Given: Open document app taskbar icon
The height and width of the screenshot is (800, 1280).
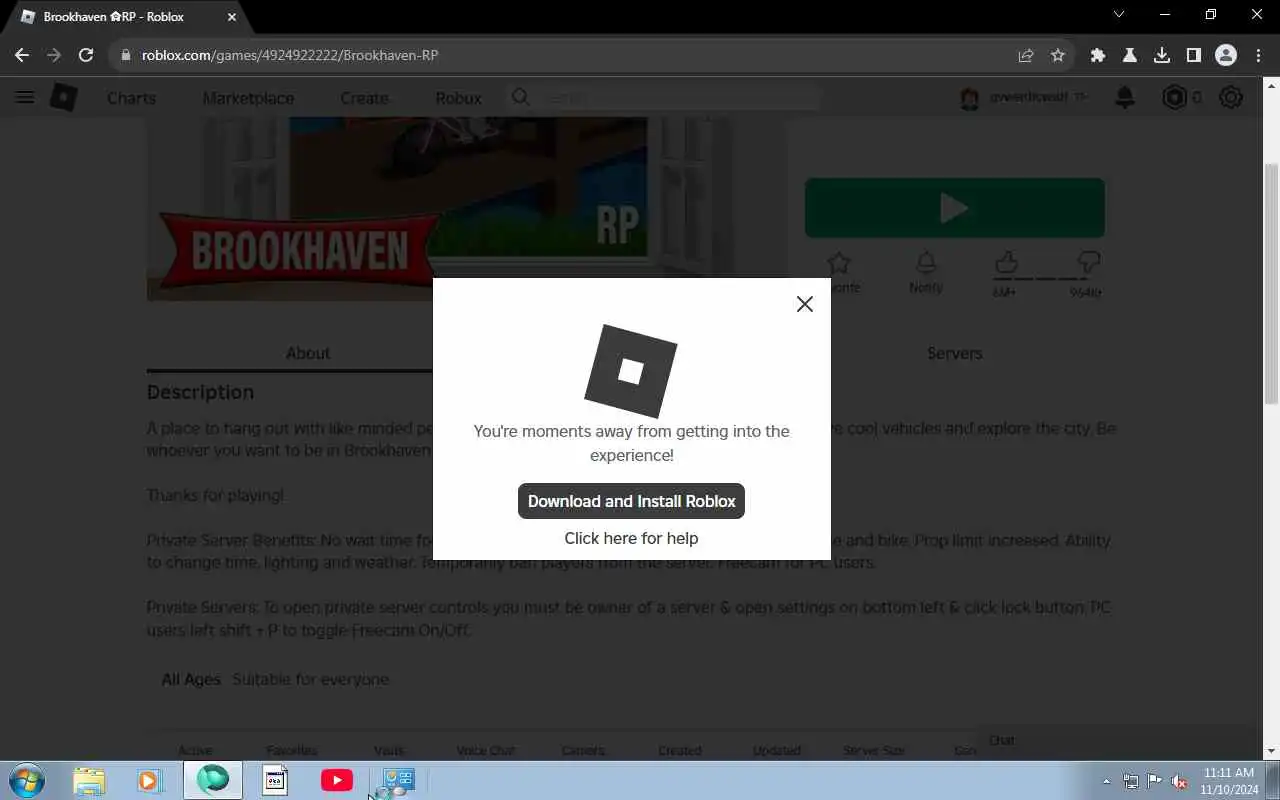Looking at the screenshot, I should tap(275, 780).
